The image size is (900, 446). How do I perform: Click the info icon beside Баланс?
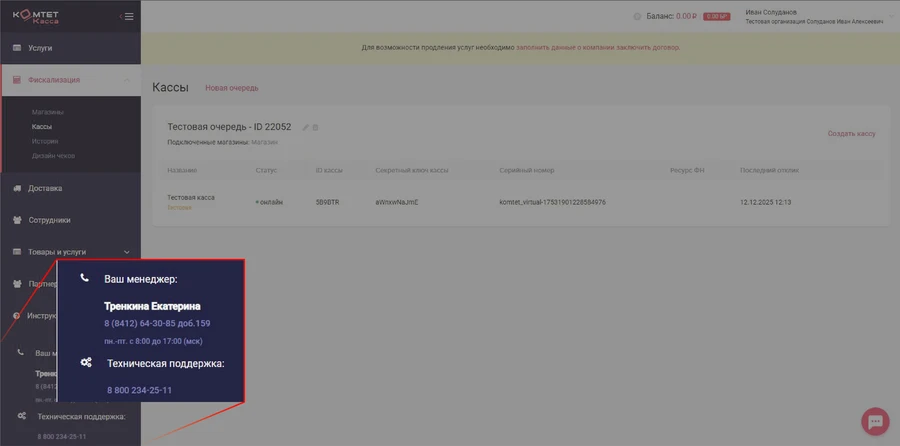click(x=637, y=16)
